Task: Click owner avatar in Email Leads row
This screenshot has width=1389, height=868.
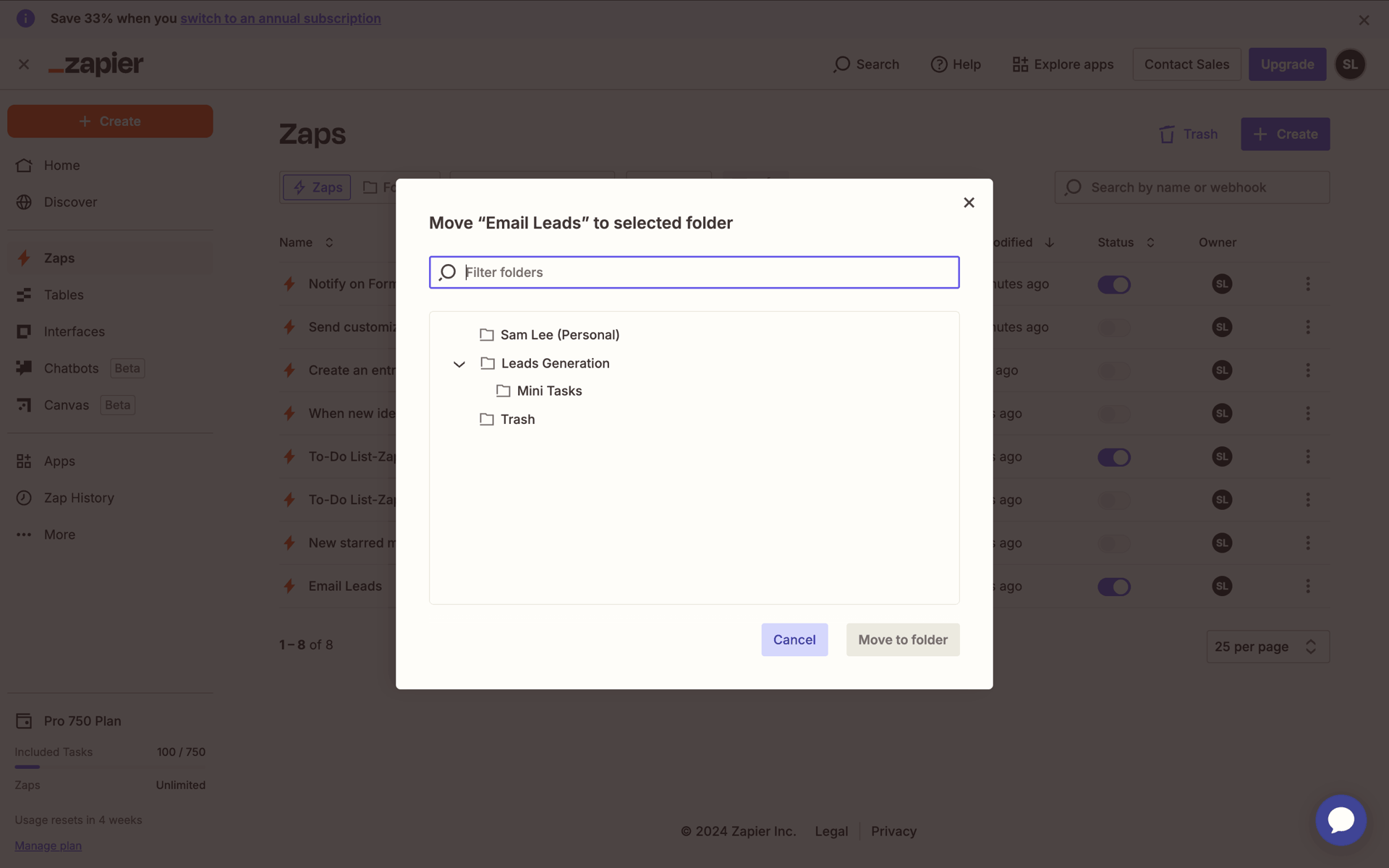Action: [x=1222, y=587]
